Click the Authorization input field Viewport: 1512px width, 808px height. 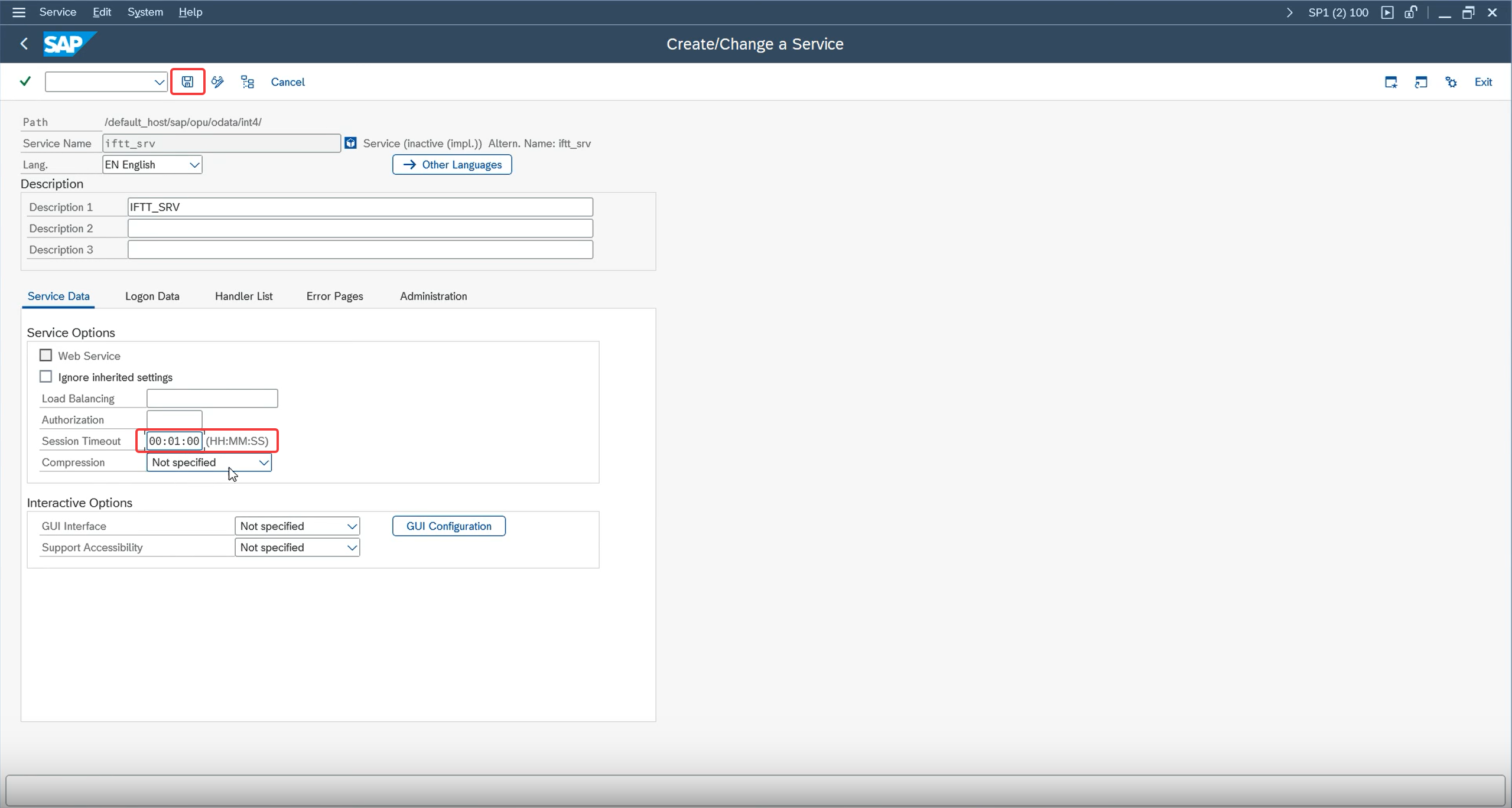click(x=174, y=419)
